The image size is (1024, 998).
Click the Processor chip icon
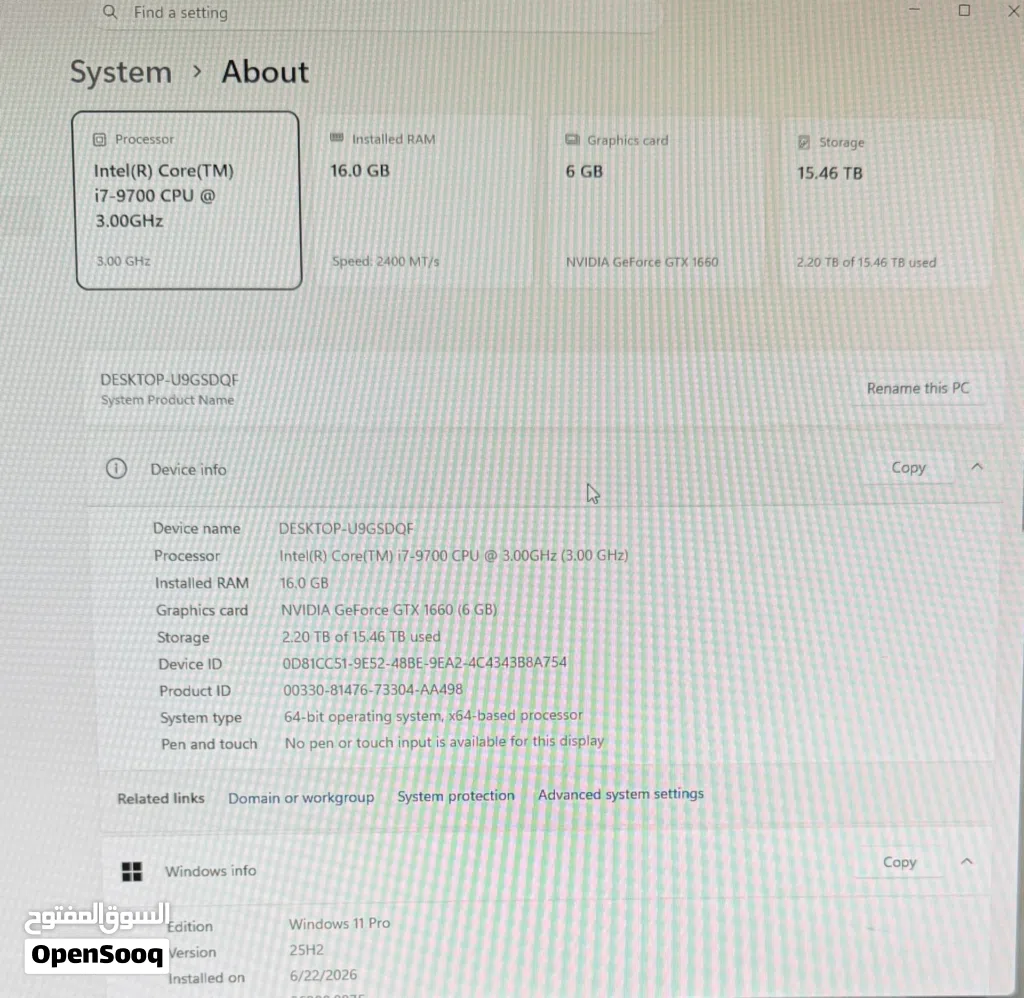tap(99, 139)
